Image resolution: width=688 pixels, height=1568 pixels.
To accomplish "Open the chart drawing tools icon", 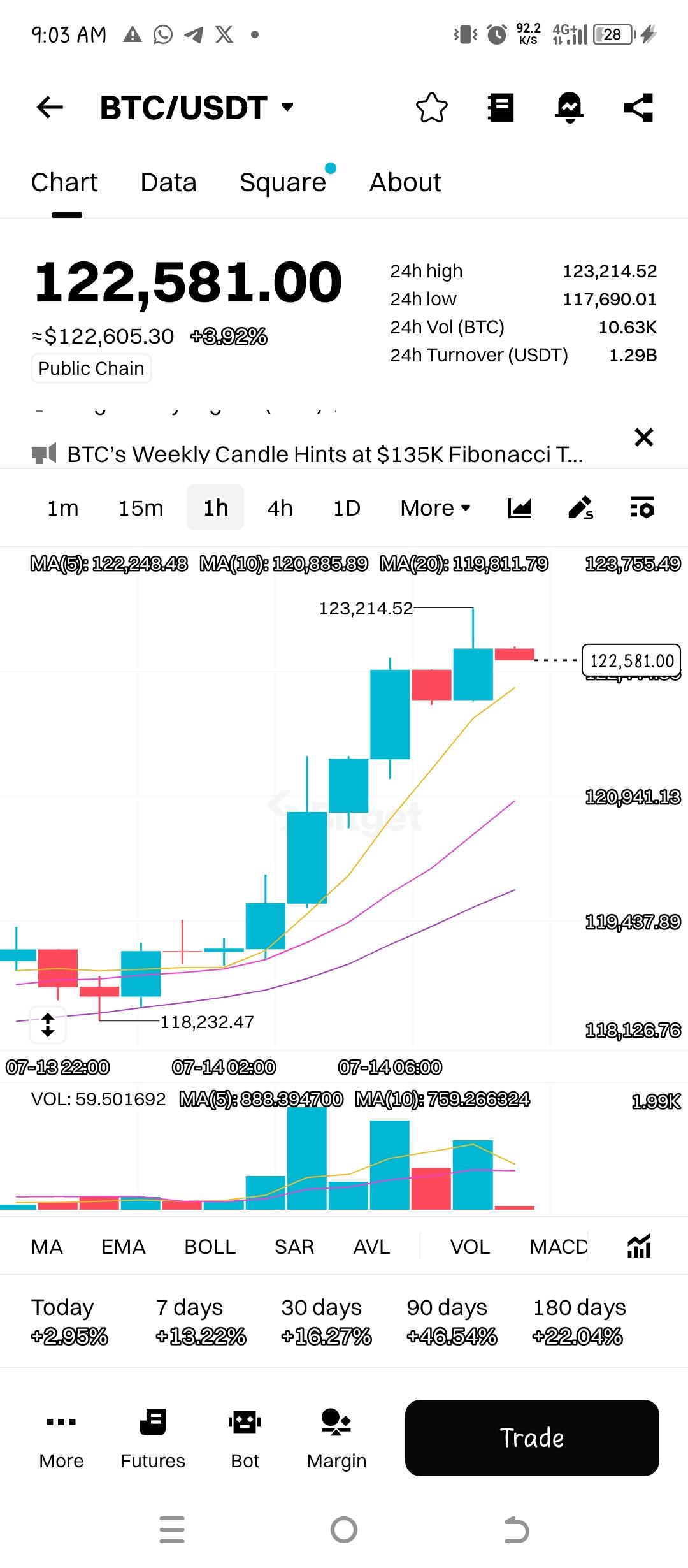I will coord(580,508).
